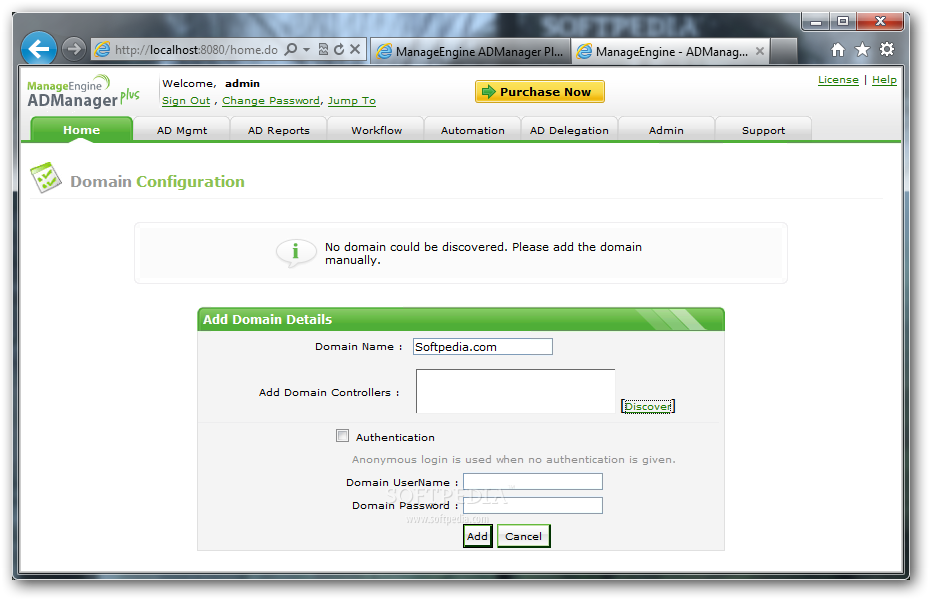
Task: Open the Admin tab
Action: [666, 130]
